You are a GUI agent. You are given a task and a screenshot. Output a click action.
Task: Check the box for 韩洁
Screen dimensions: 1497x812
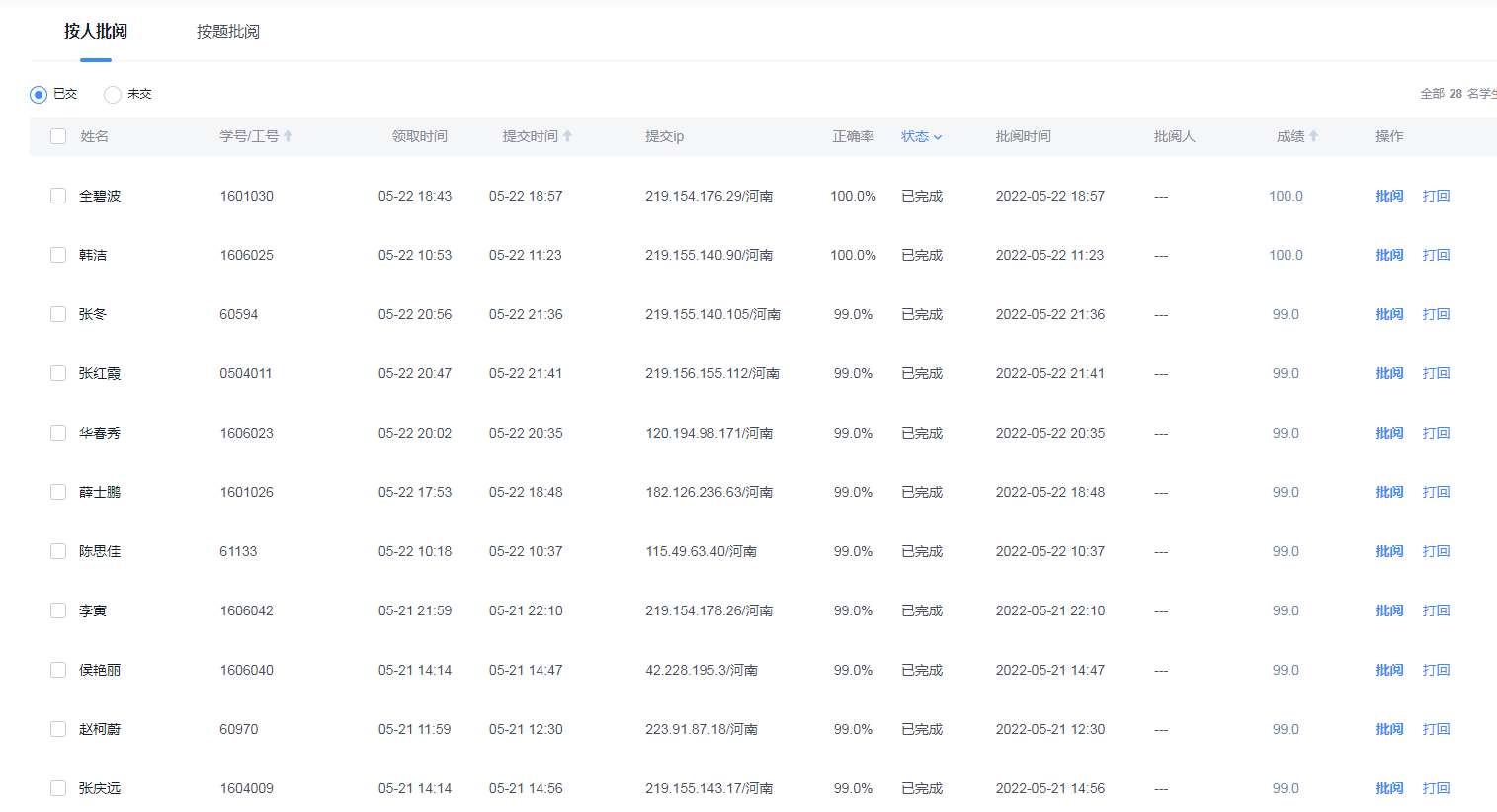point(58,255)
